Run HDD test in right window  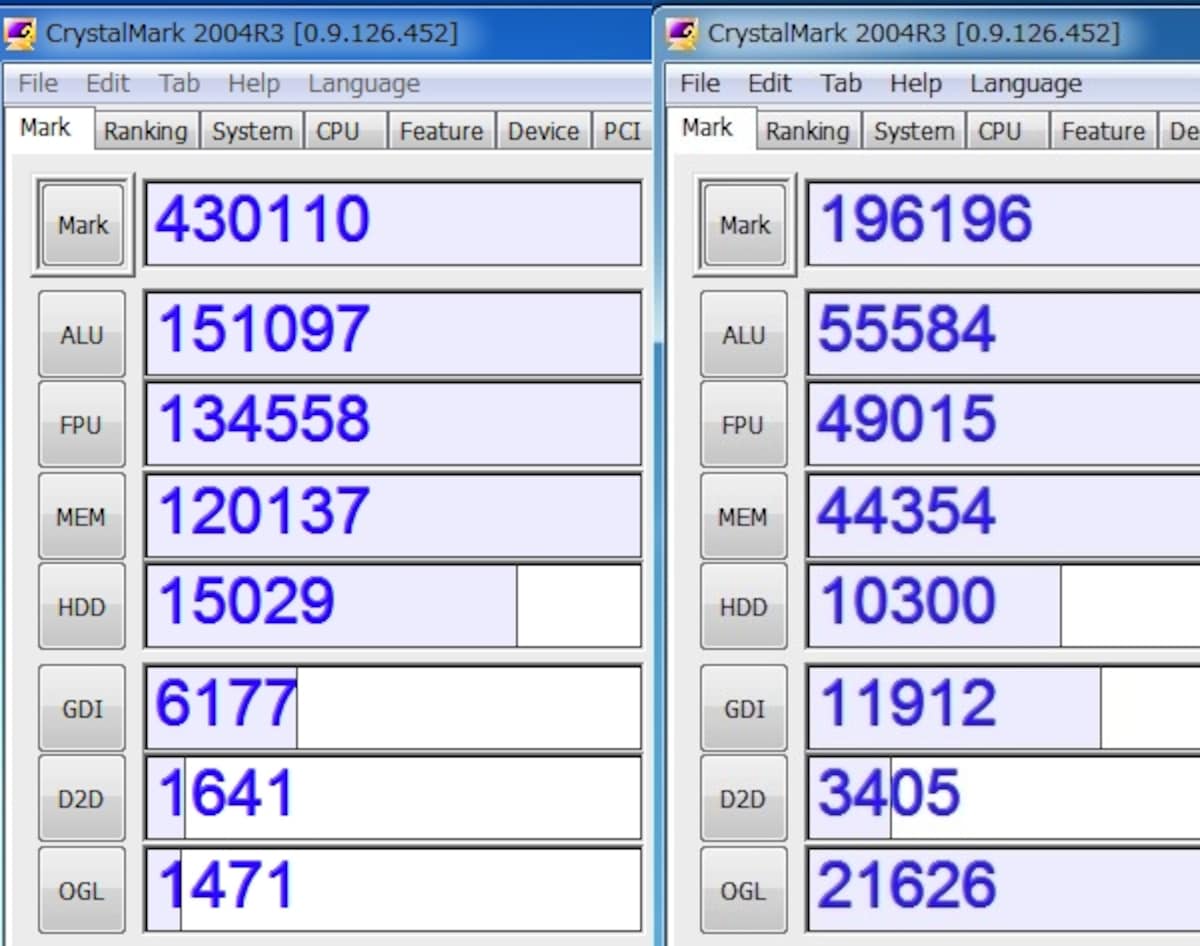[744, 606]
